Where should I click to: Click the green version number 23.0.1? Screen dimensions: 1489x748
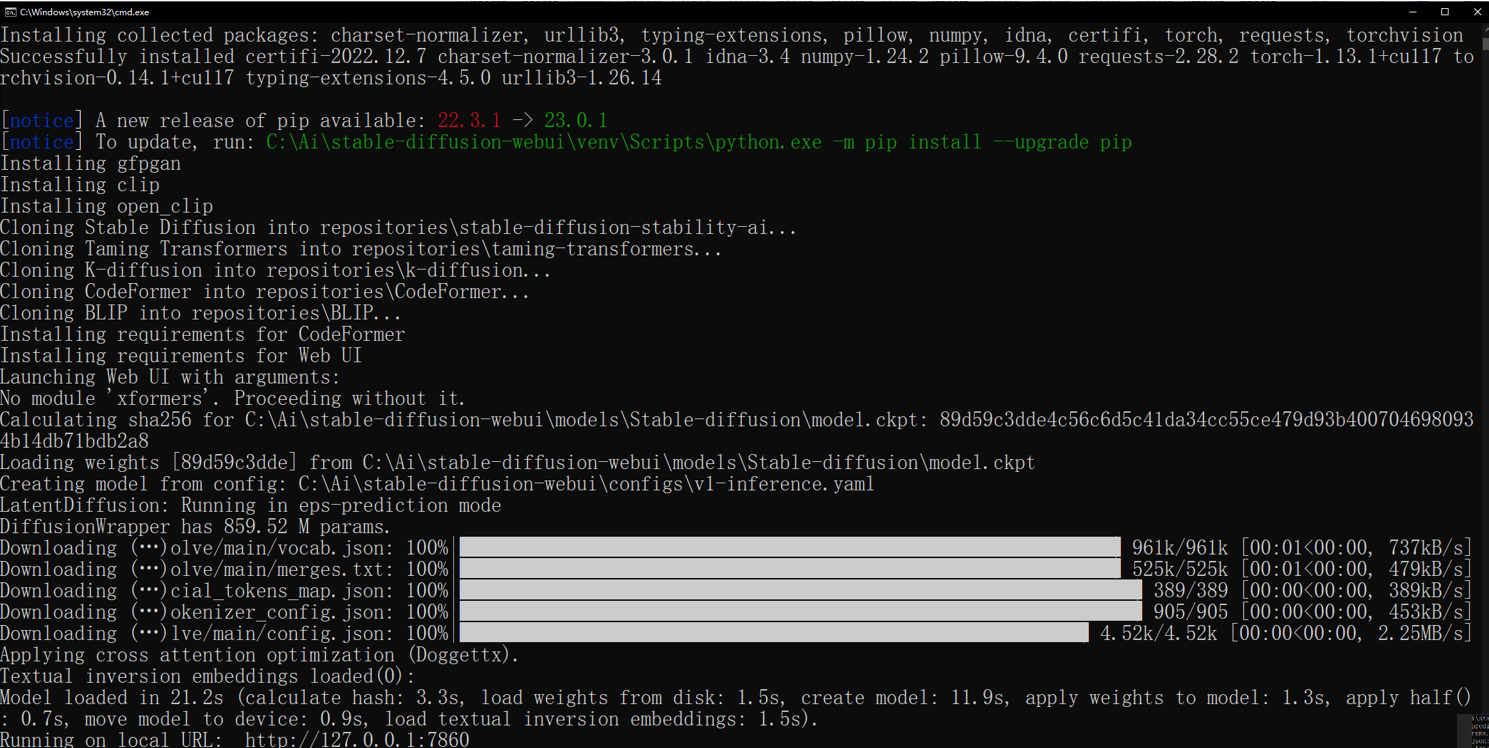click(x=575, y=121)
